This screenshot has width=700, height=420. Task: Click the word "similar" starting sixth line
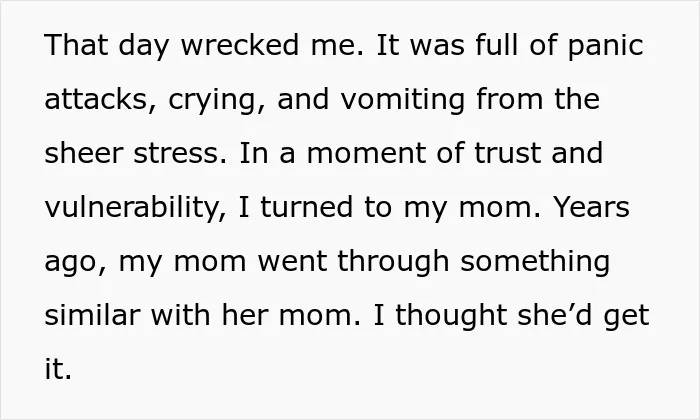pyautogui.click(x=92, y=315)
